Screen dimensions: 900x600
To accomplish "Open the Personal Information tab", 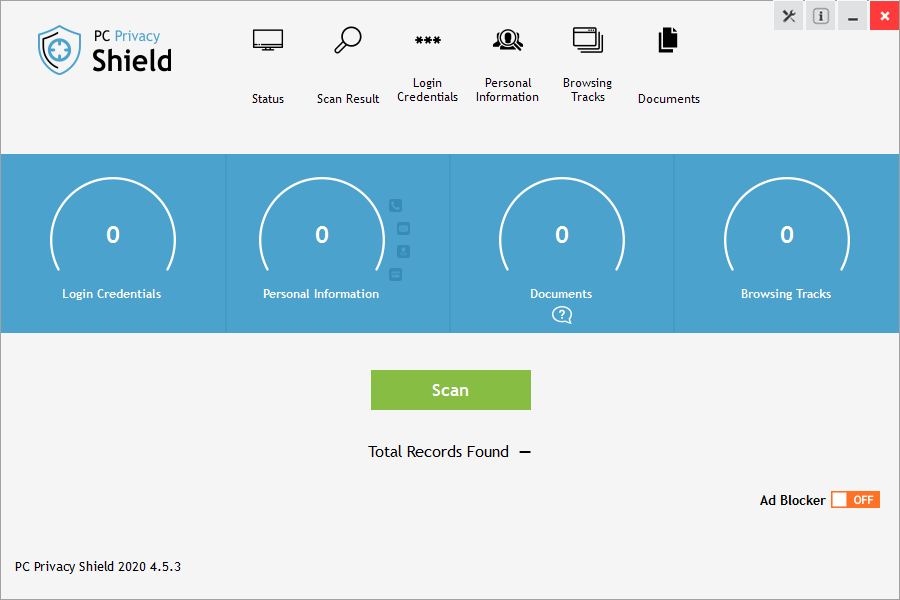I will pyautogui.click(x=507, y=66).
